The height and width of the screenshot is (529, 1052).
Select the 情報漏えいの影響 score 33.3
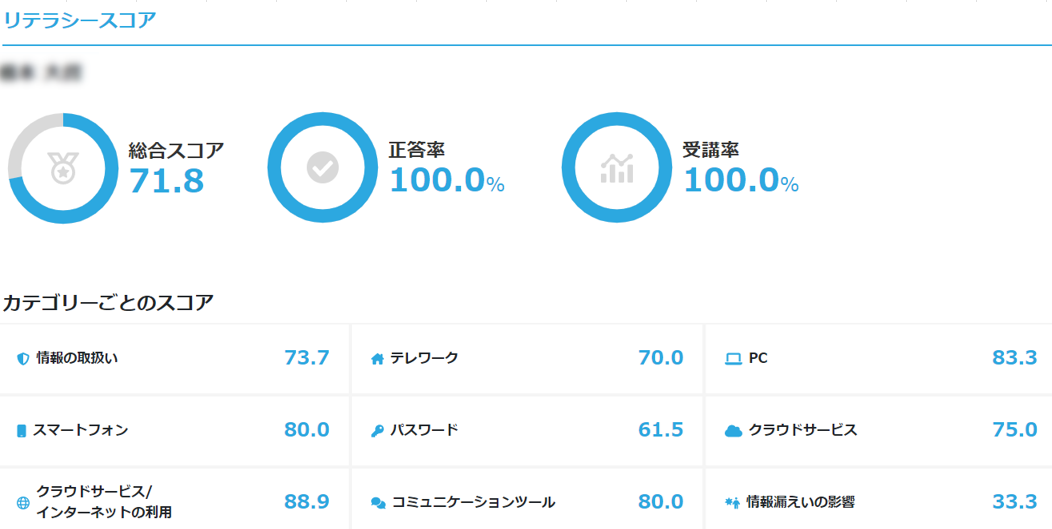[1014, 502]
